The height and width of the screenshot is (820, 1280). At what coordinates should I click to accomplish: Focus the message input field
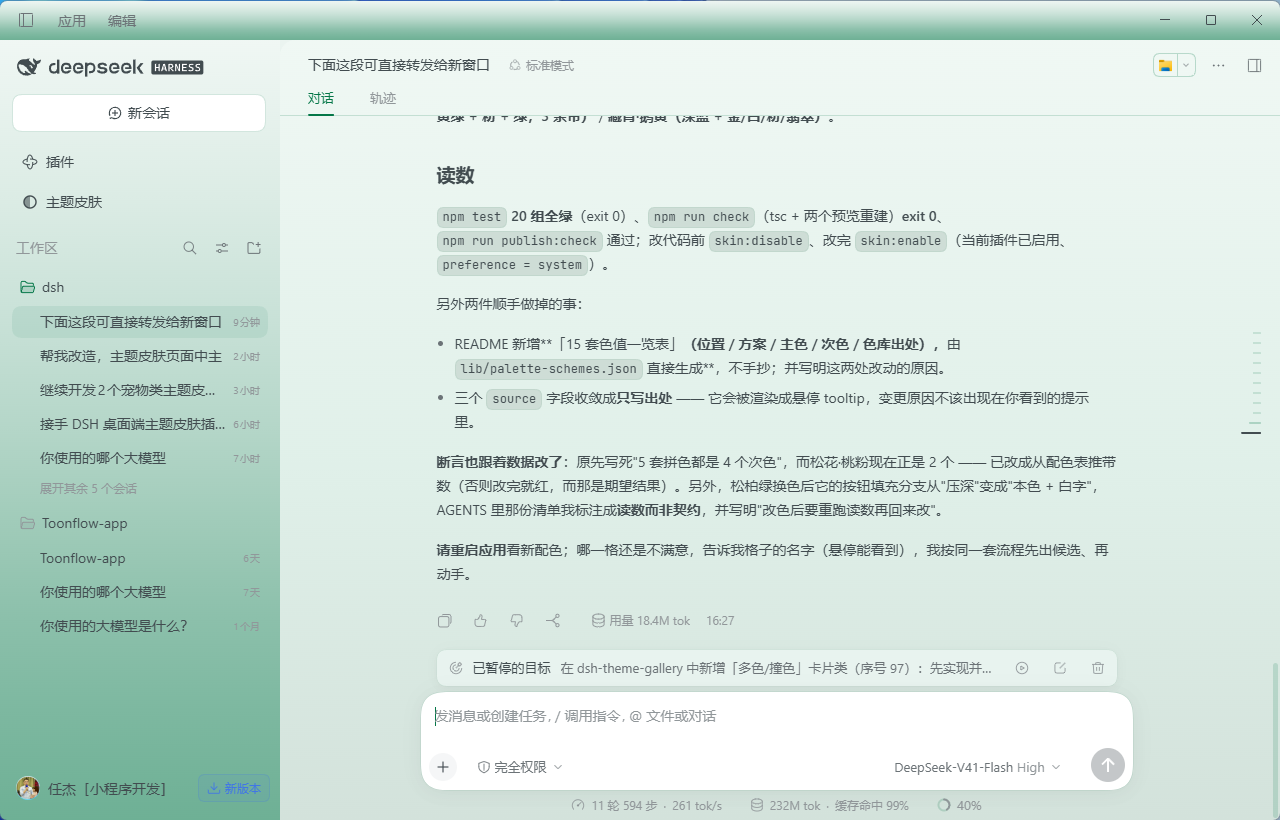776,716
